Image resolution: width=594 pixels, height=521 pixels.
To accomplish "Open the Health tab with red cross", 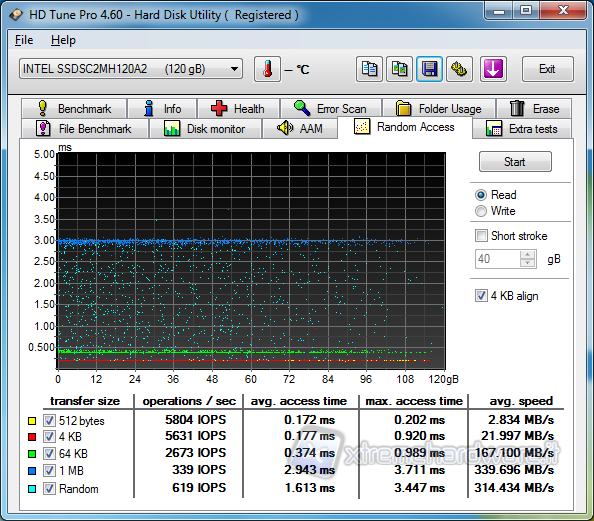I will click(x=238, y=109).
